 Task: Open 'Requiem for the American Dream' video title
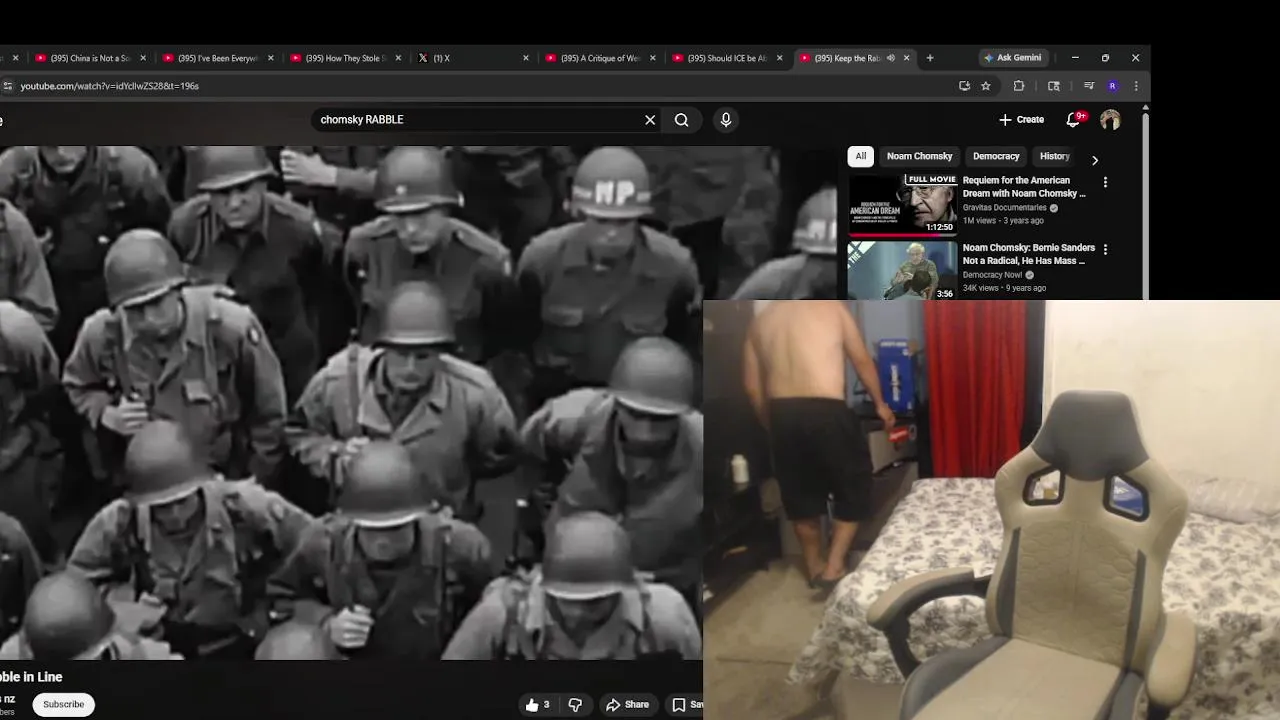pos(1023,187)
